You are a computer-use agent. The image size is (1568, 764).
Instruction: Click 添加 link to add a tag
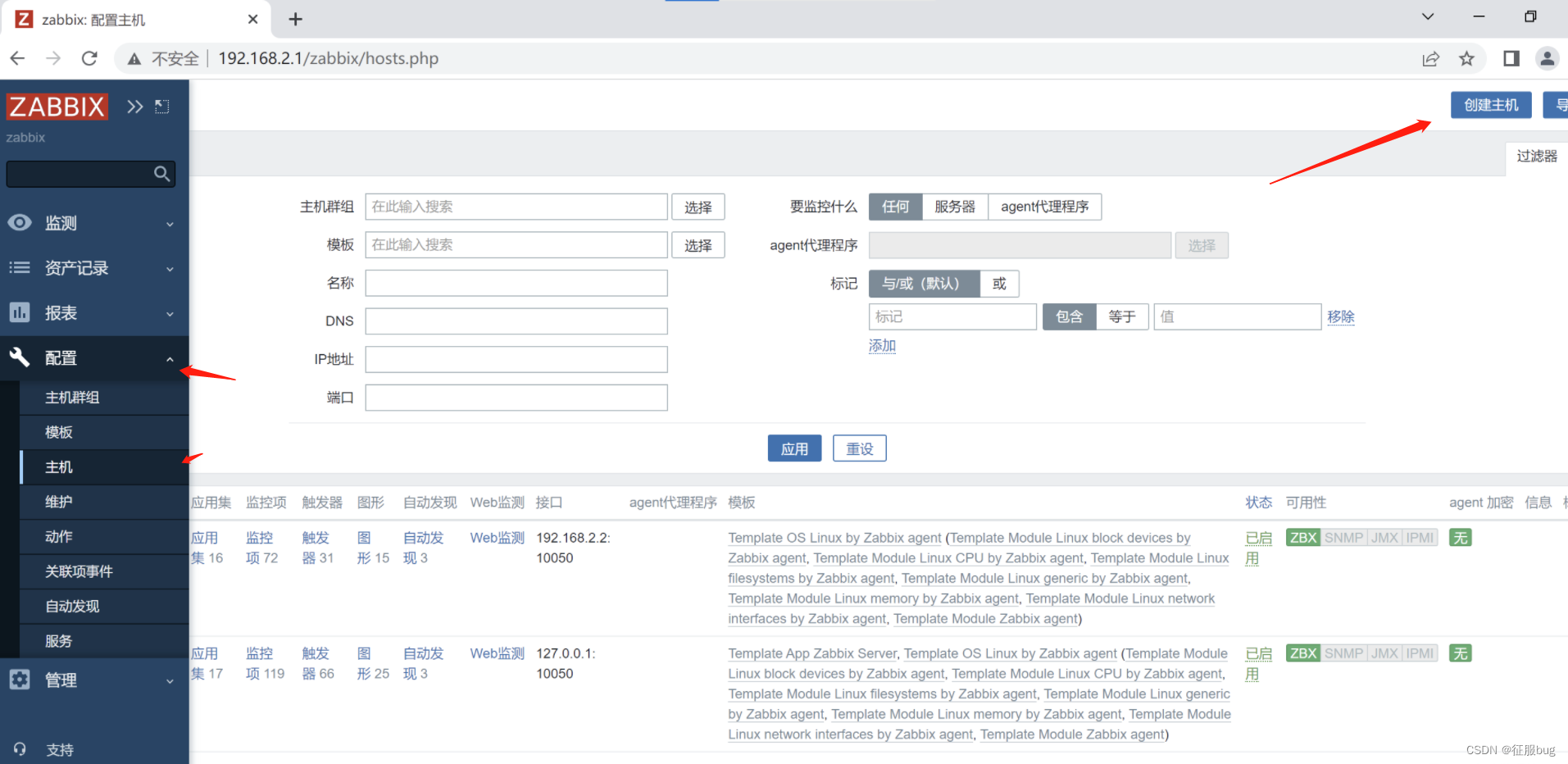[x=882, y=346]
